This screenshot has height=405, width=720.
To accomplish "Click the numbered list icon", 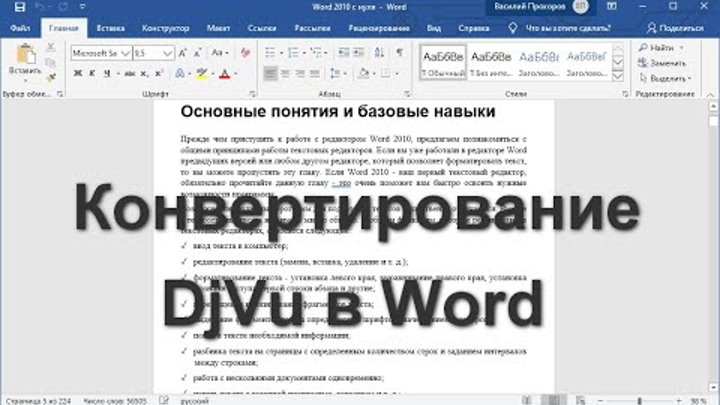I will coord(292,52).
